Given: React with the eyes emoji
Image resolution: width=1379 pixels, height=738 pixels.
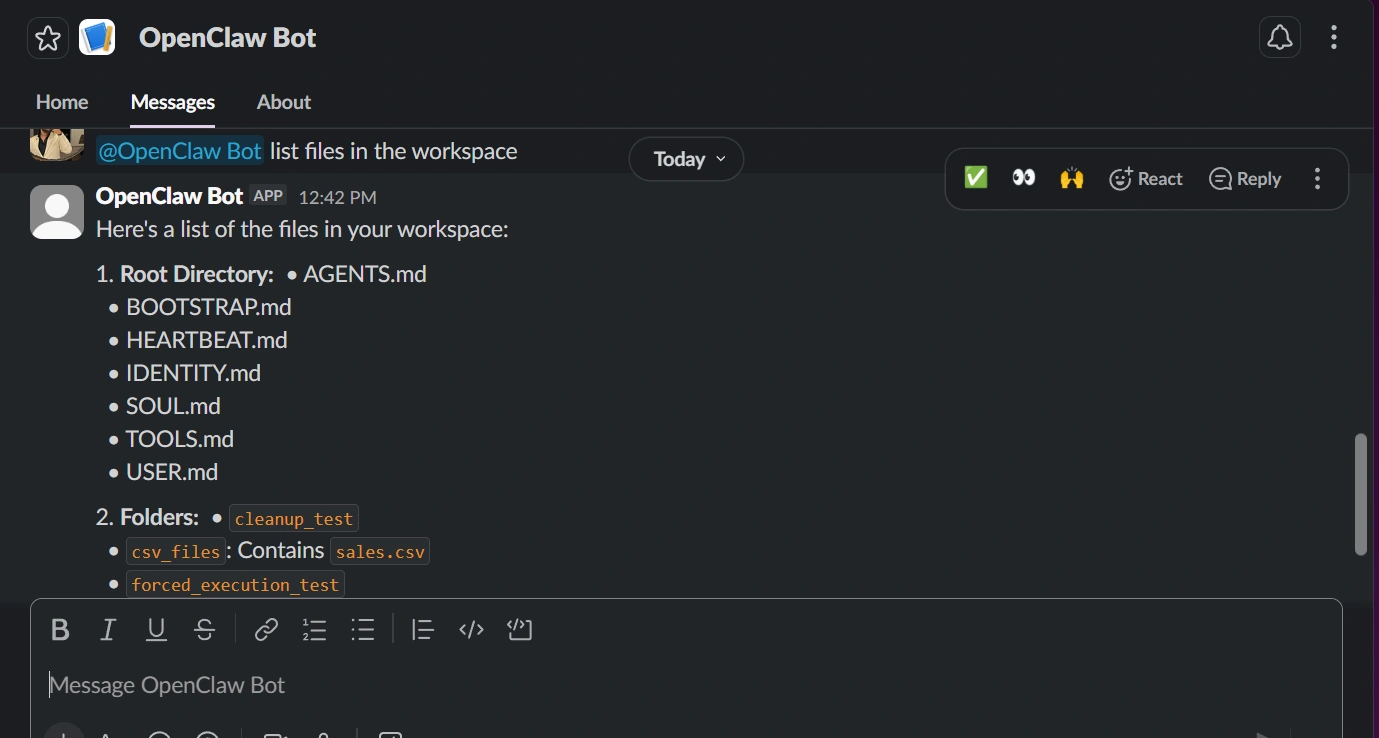Looking at the screenshot, I should click(1024, 178).
